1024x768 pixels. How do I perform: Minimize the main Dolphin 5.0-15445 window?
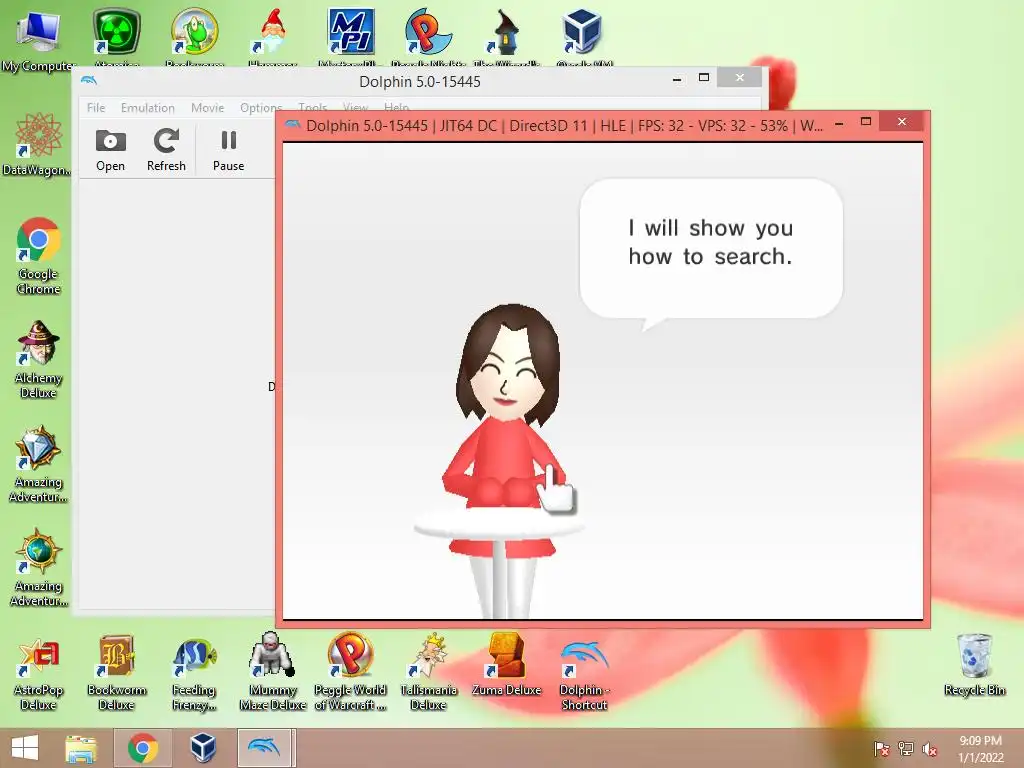point(677,79)
